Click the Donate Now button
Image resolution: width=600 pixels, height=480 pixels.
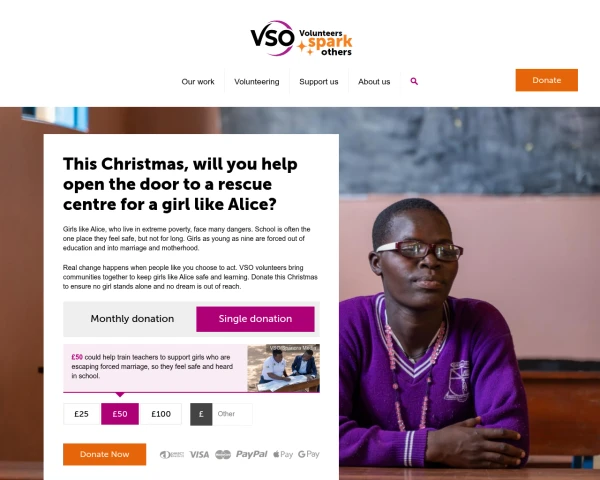tap(104, 454)
